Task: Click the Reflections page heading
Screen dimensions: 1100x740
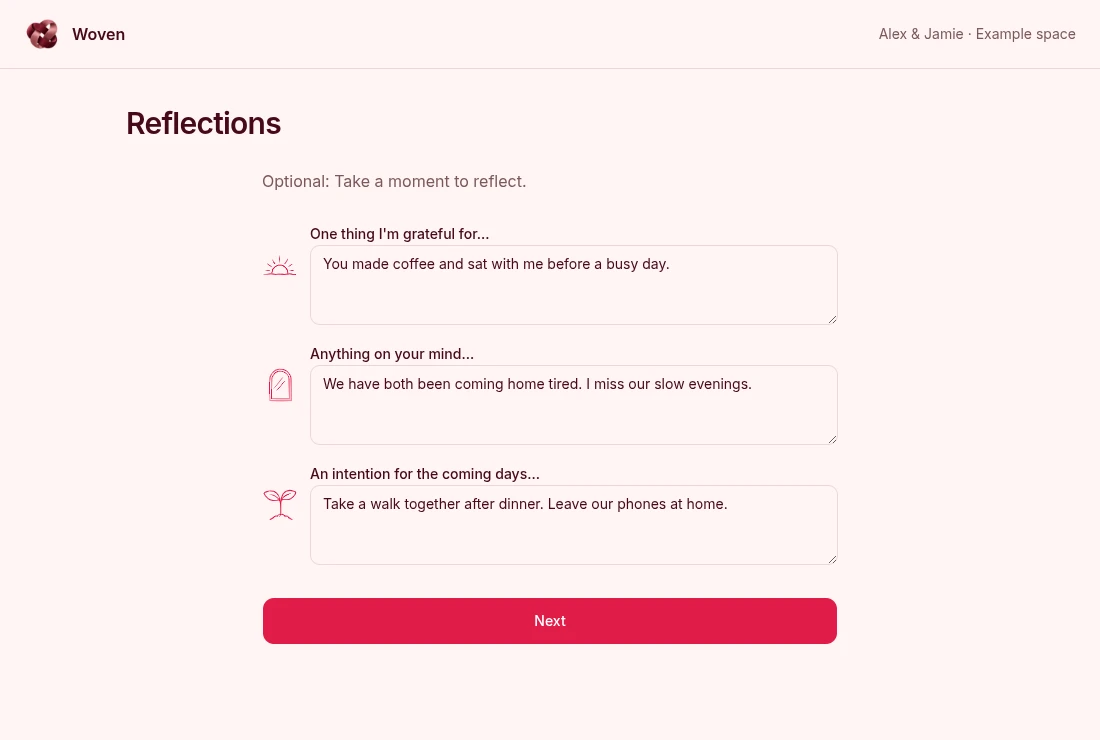Action: click(203, 123)
